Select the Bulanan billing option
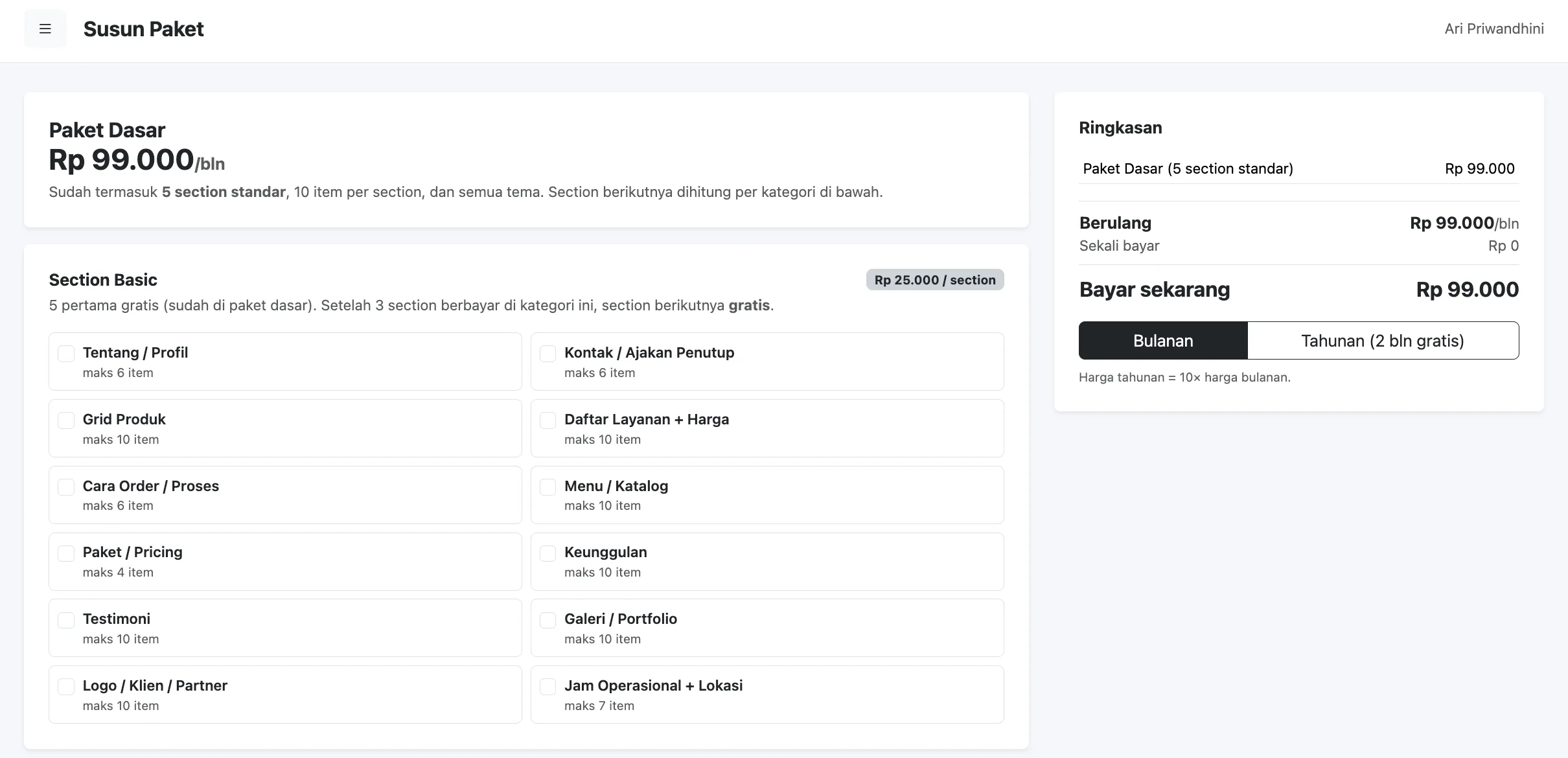 pos(1163,341)
